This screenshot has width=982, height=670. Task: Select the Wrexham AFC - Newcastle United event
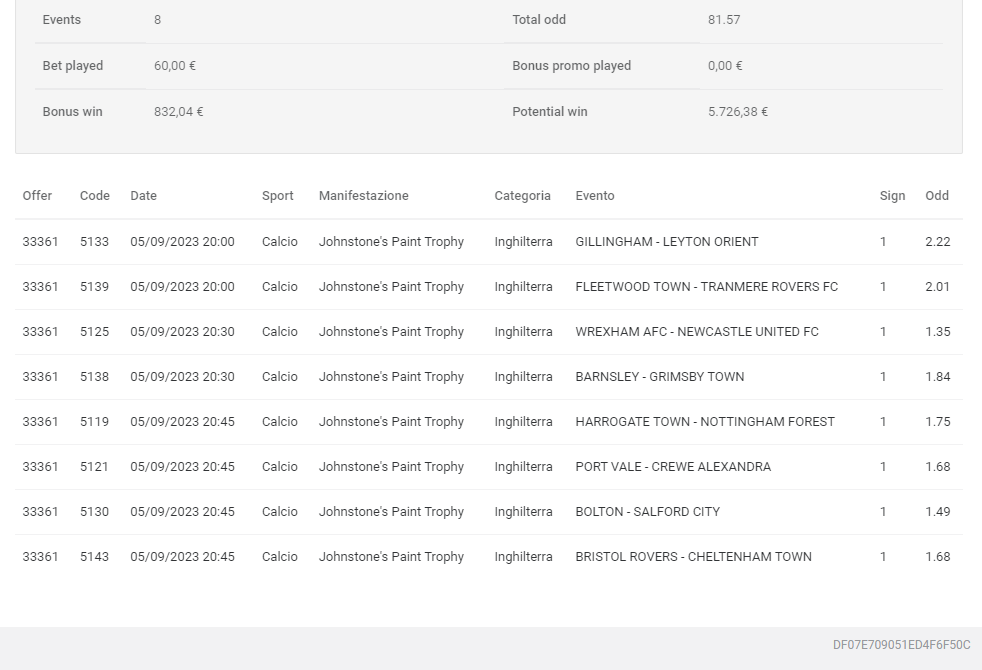click(x=696, y=332)
